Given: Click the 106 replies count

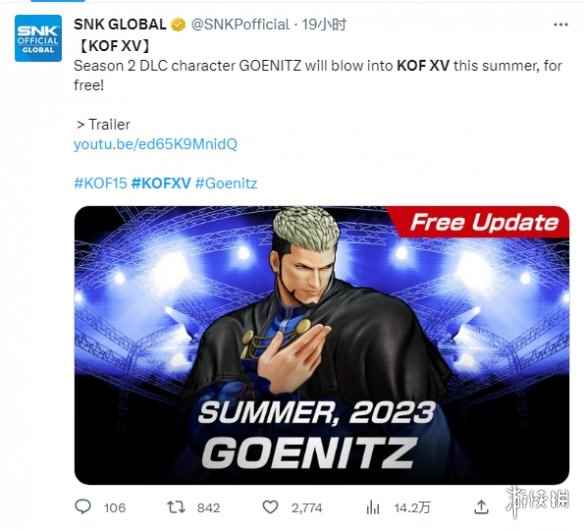Looking at the screenshot, I should 115,508.
